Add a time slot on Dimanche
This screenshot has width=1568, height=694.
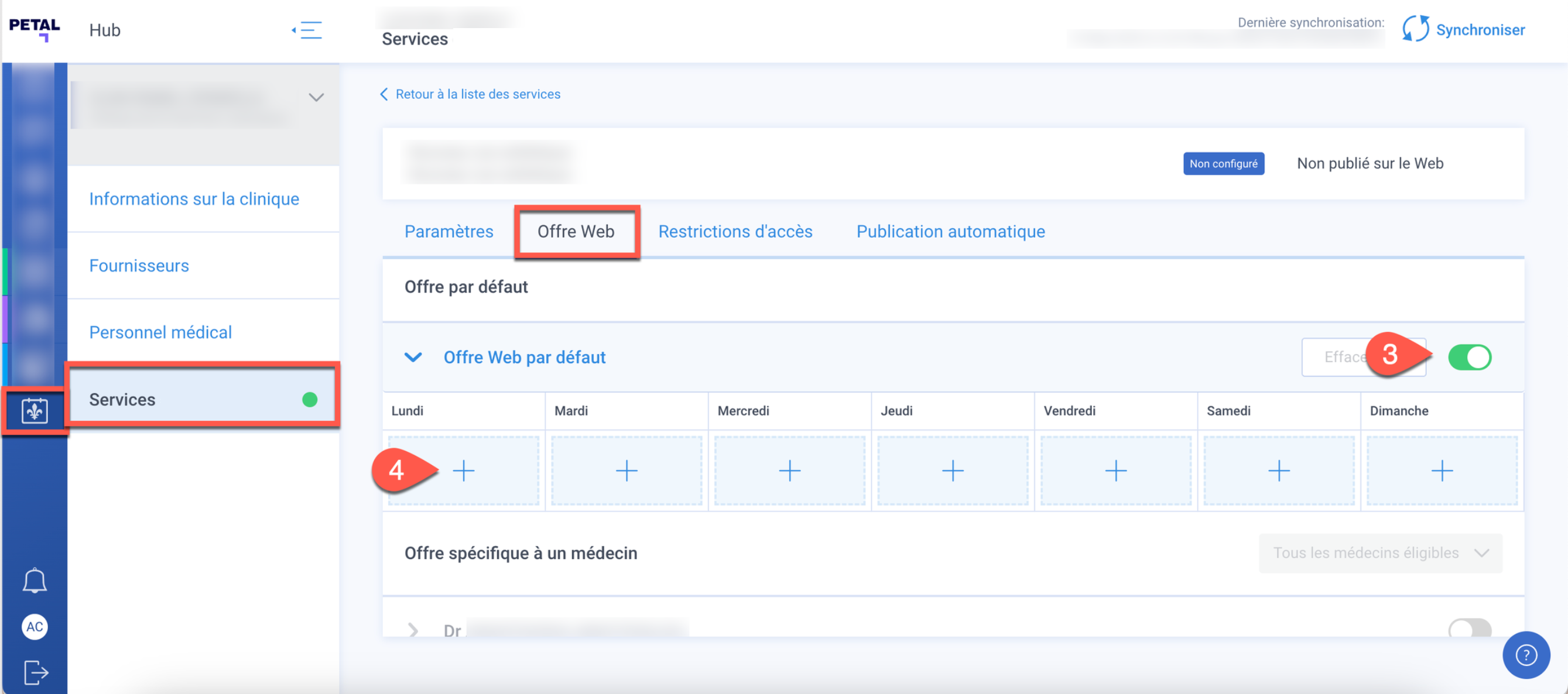click(x=1442, y=470)
